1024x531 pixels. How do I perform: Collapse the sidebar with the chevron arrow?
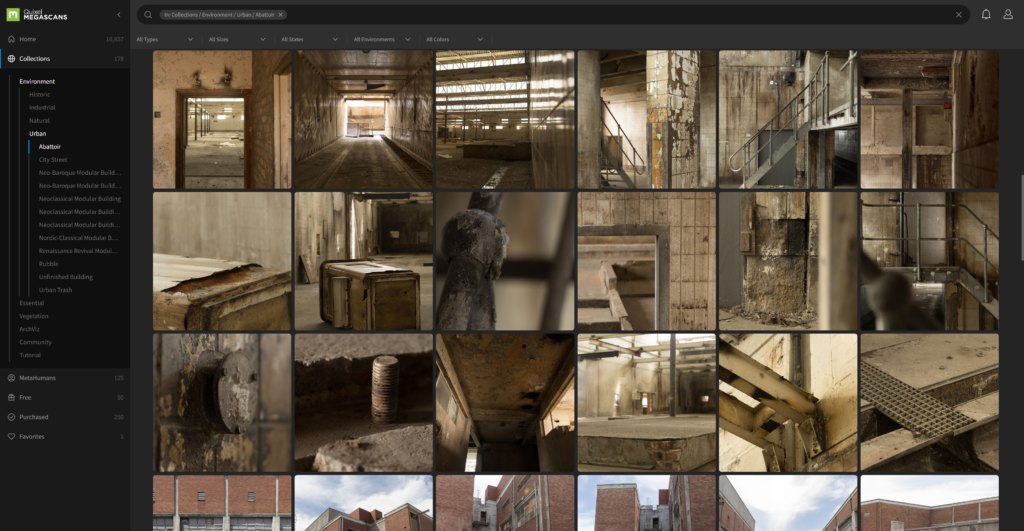pos(119,15)
